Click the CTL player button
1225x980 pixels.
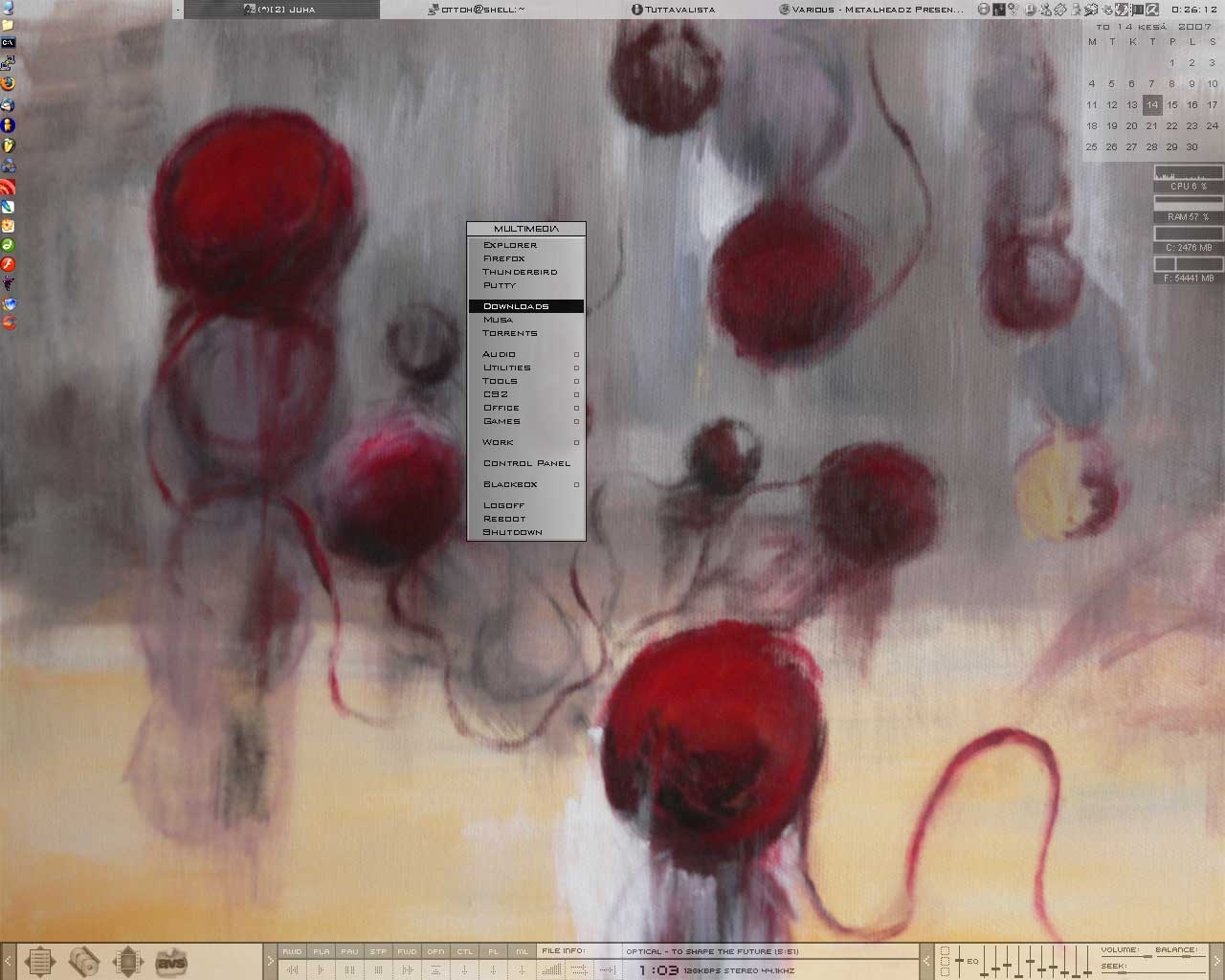tap(465, 951)
